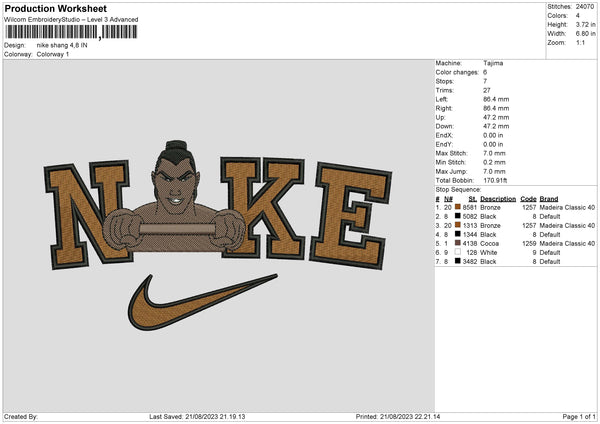The width and height of the screenshot is (600, 424).
Task: Click the Total Bobbin value 170.91ft
Action: [496, 180]
